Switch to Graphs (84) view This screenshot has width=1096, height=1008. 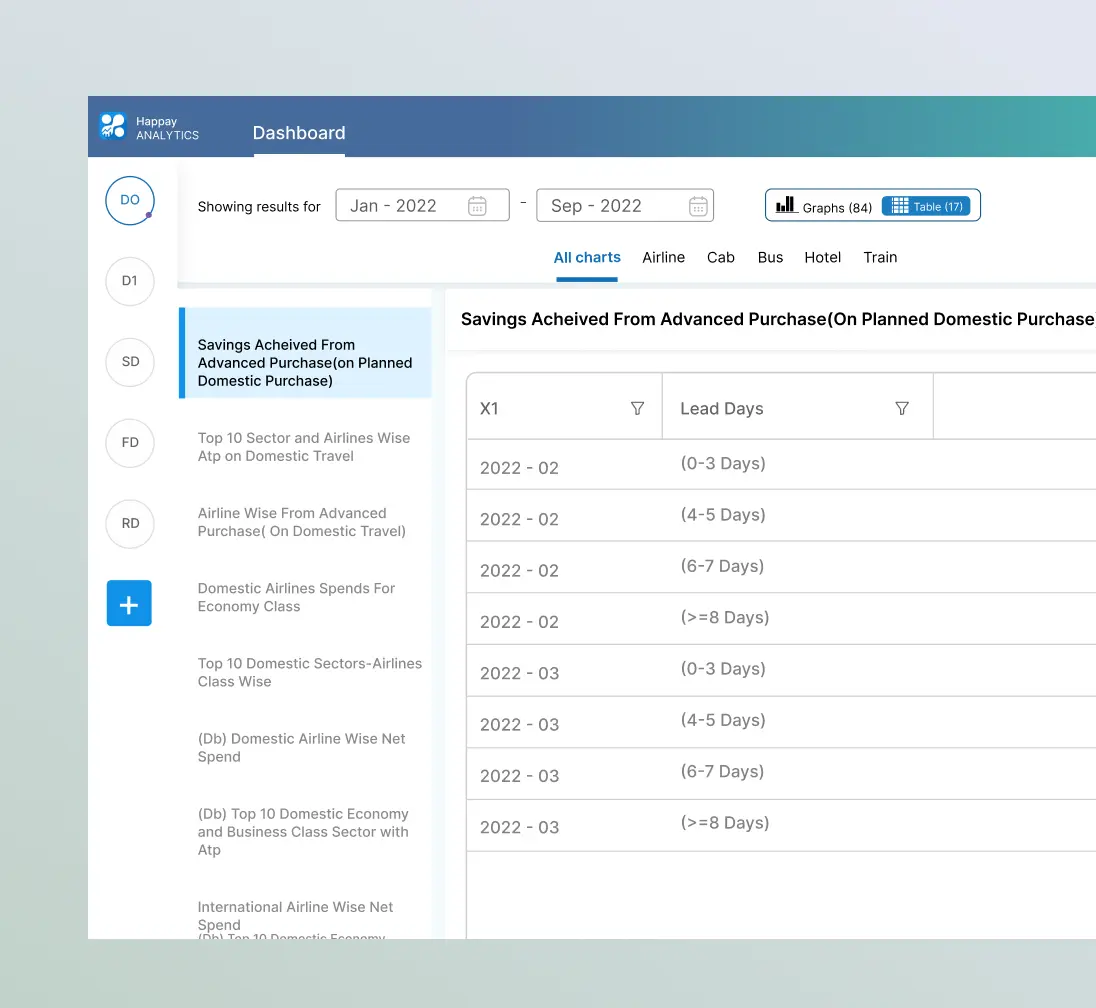click(x=824, y=207)
